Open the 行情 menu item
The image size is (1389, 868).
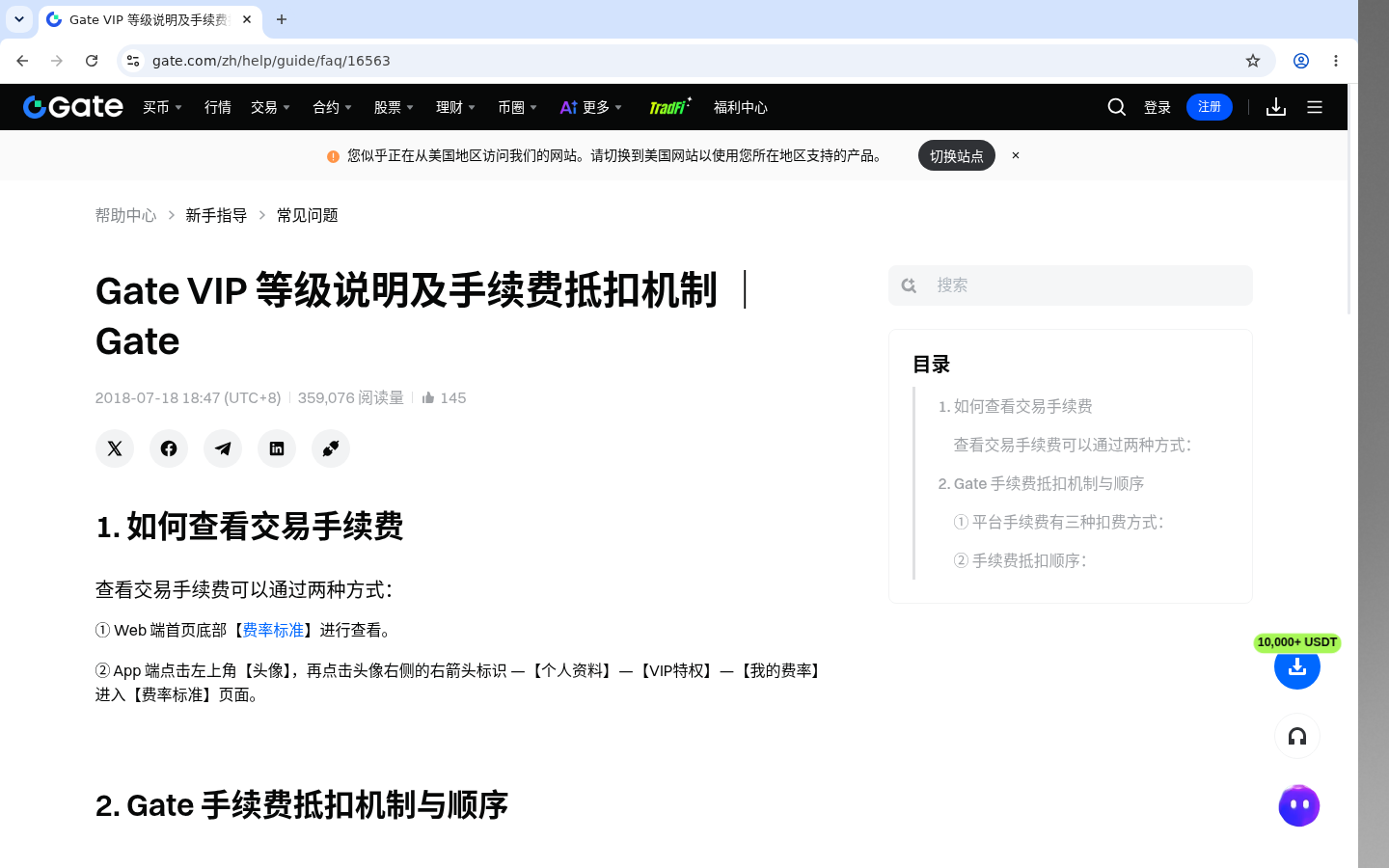[x=218, y=107]
